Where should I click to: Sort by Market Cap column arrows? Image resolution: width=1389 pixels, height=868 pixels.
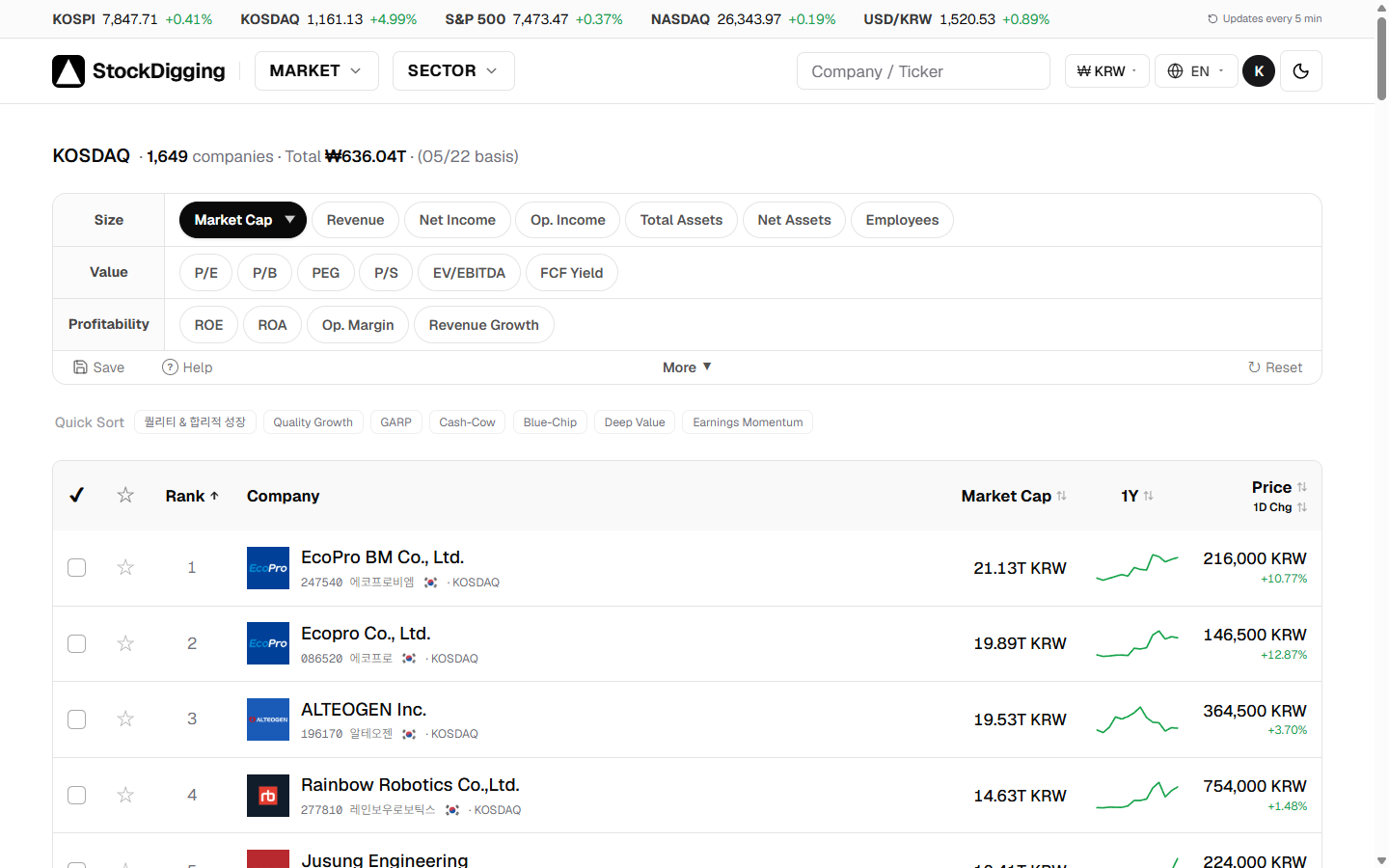pyautogui.click(x=1062, y=496)
